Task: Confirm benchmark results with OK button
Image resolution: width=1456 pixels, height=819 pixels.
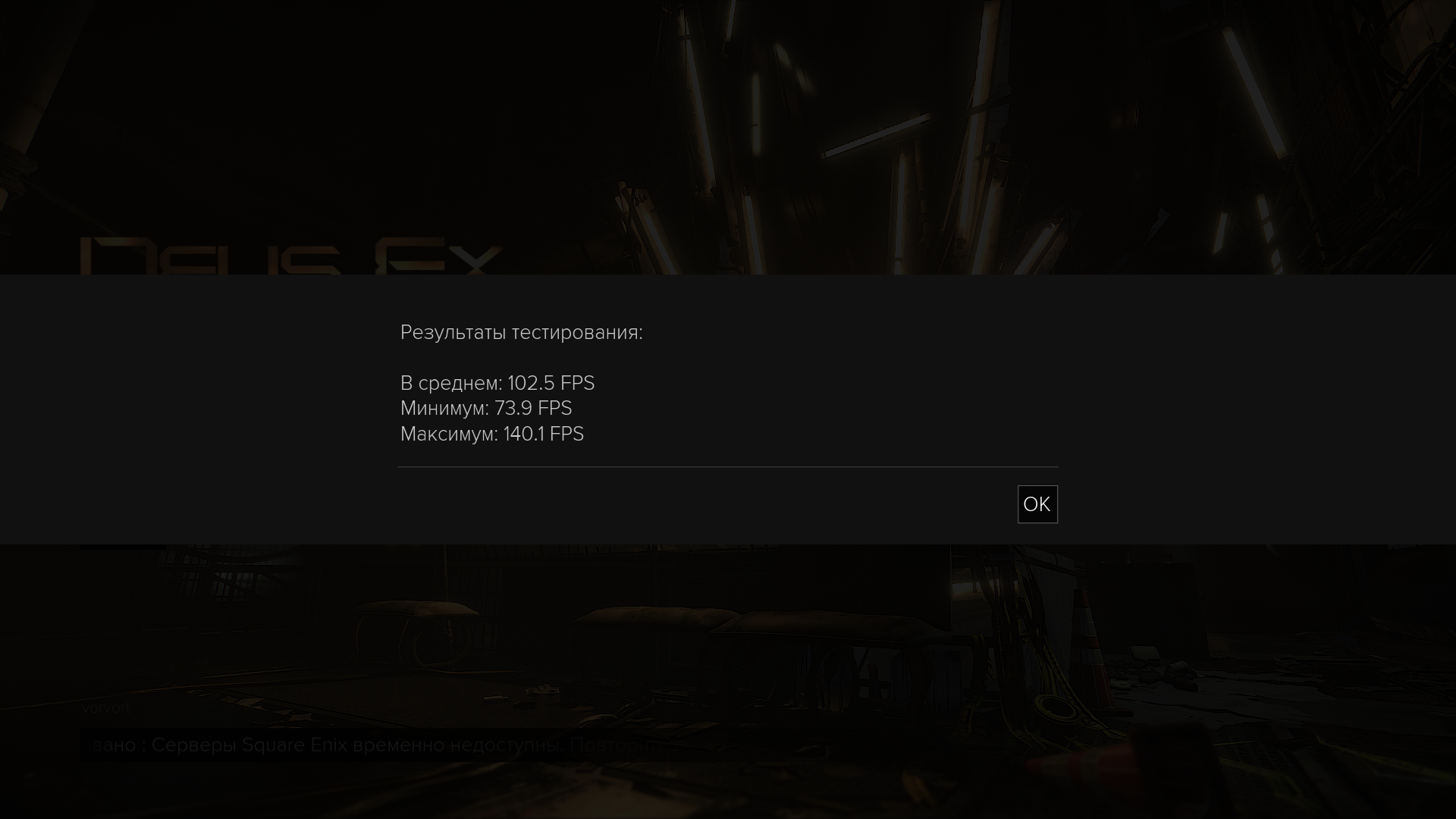Action: [1037, 504]
